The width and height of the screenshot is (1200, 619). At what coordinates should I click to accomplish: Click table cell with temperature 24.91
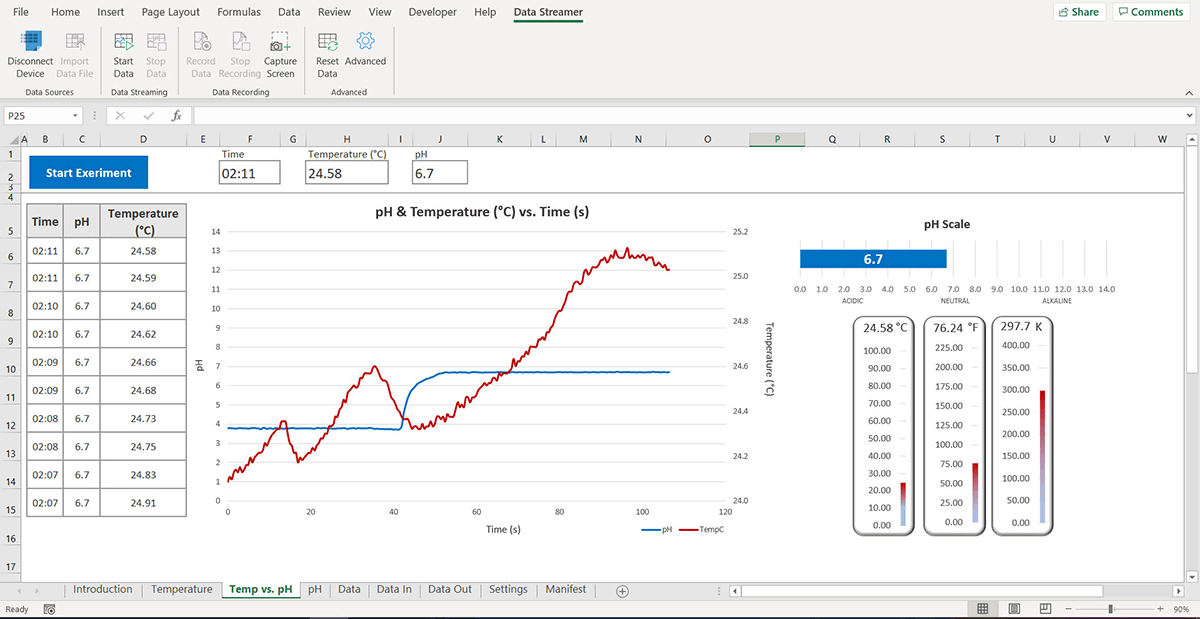tap(143, 503)
